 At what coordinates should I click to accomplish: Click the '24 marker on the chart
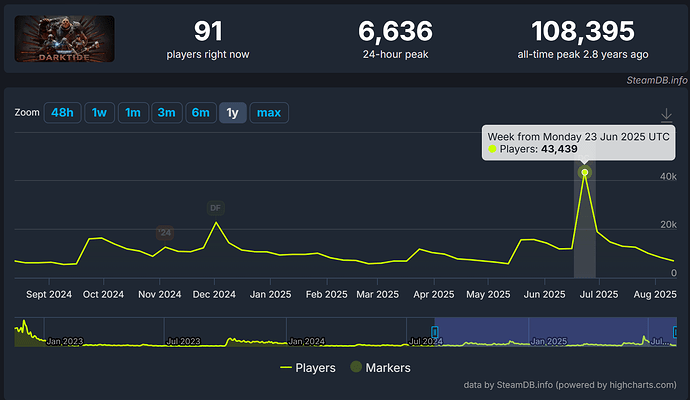click(165, 232)
